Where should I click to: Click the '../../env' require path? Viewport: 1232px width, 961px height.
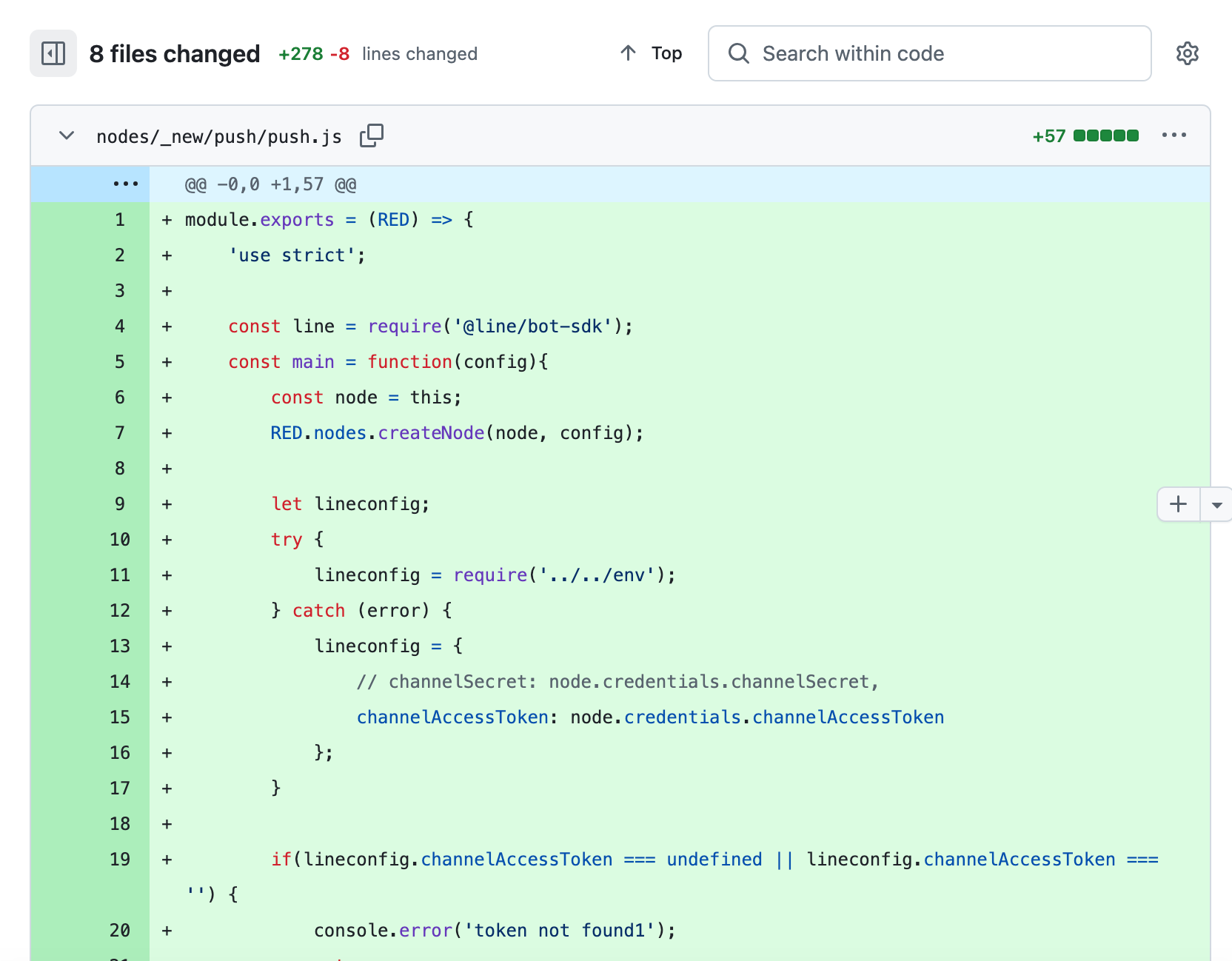tap(597, 575)
